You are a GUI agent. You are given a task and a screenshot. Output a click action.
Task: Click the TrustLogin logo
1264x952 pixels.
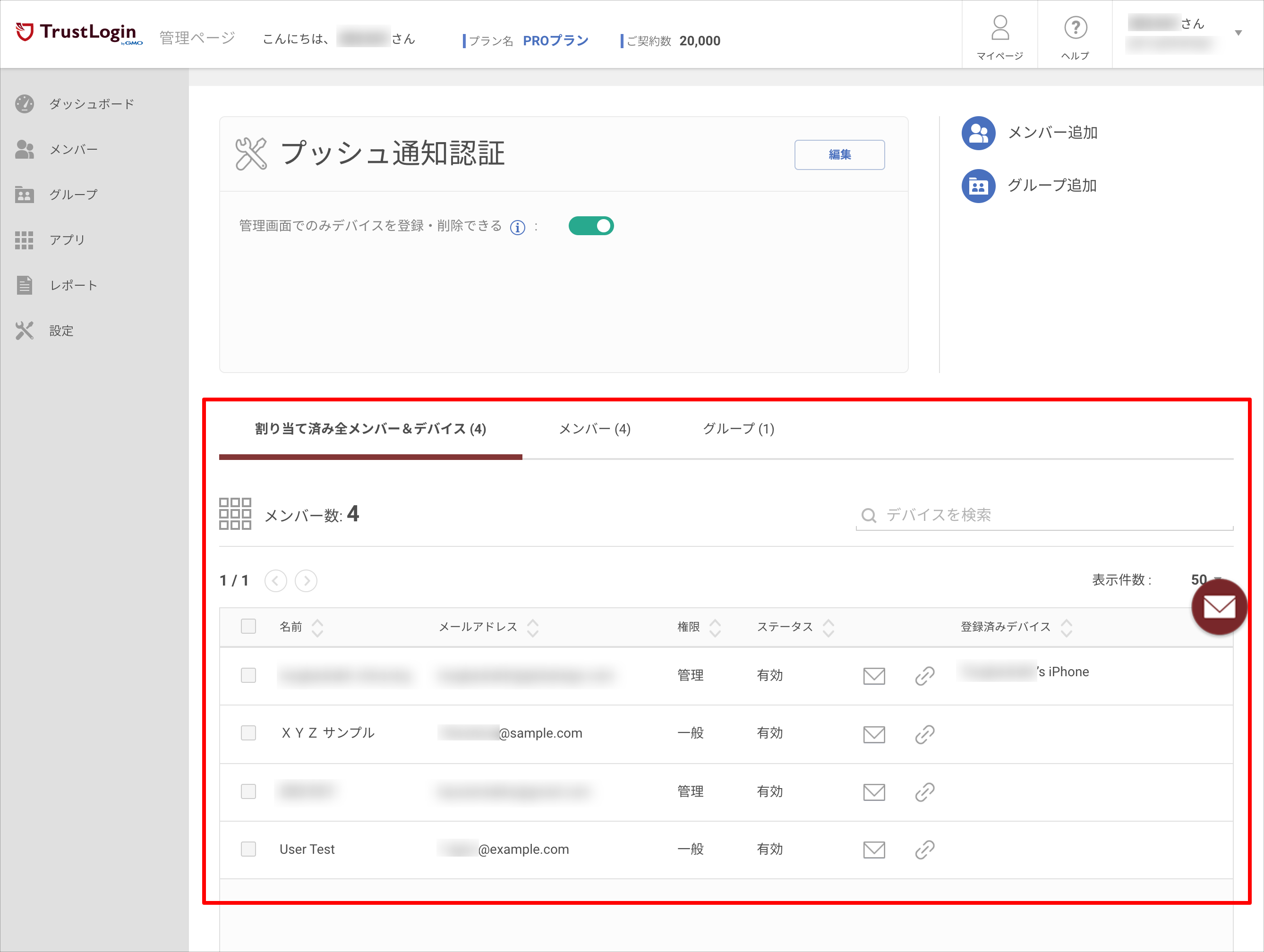coord(79,33)
